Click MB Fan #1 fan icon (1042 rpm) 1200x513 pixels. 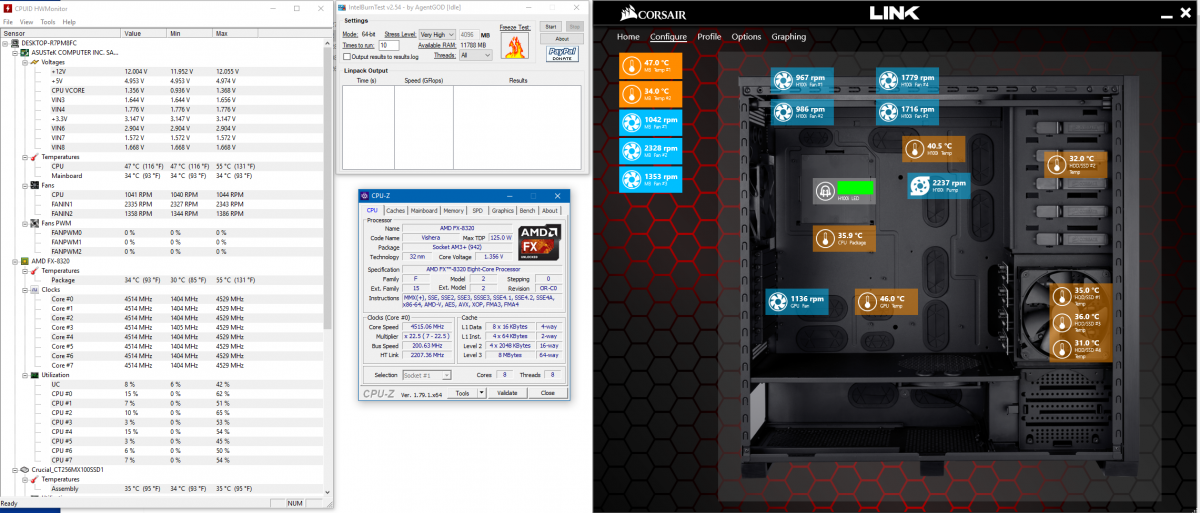pyautogui.click(x=631, y=123)
